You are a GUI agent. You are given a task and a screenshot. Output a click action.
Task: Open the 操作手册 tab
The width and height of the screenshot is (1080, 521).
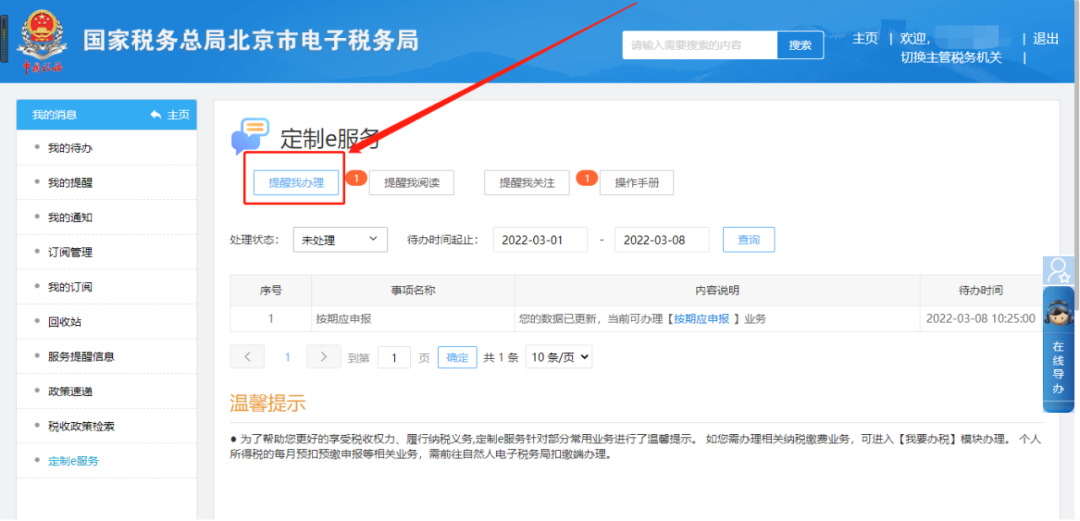click(637, 183)
